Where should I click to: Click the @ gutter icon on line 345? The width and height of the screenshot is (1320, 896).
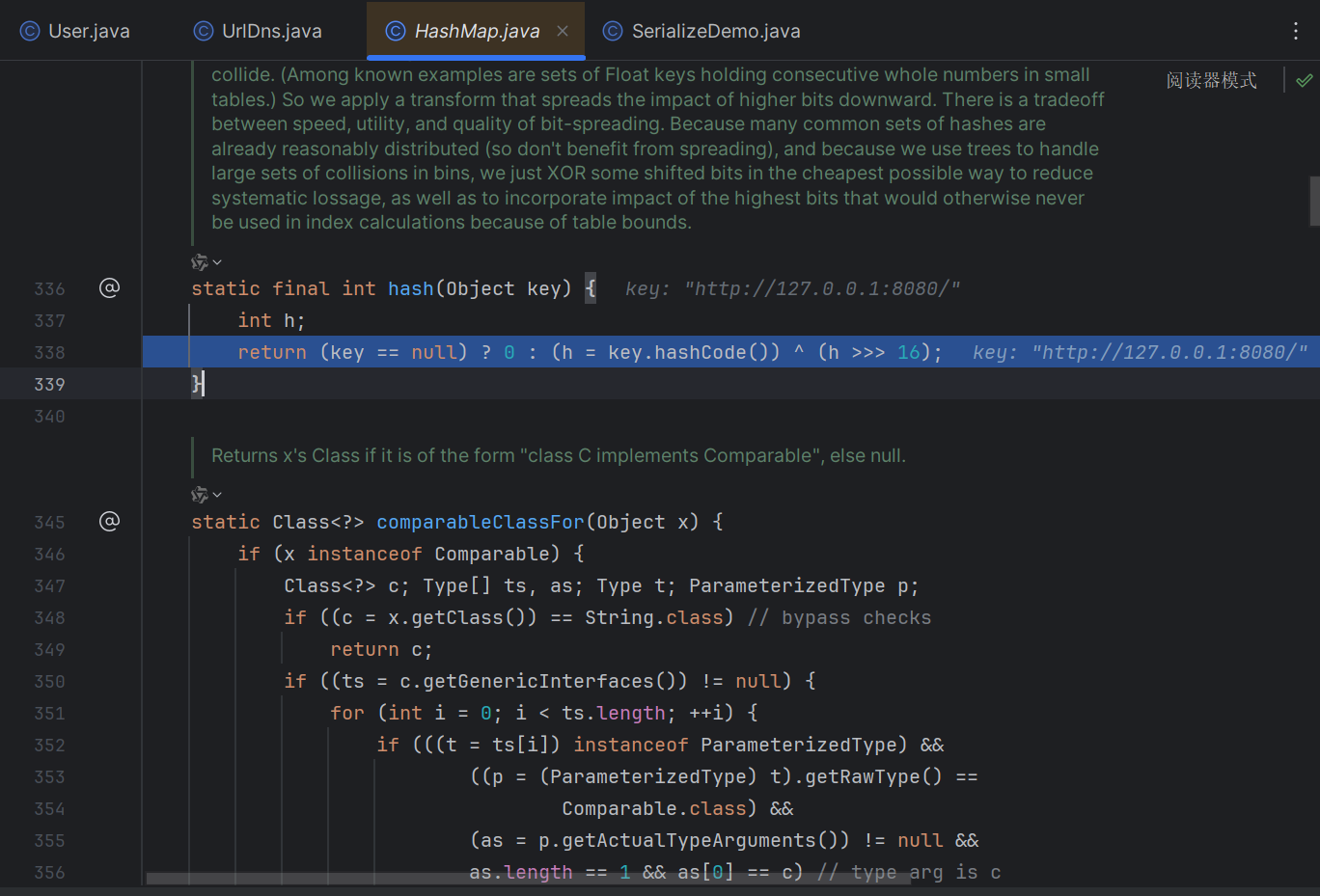110,522
